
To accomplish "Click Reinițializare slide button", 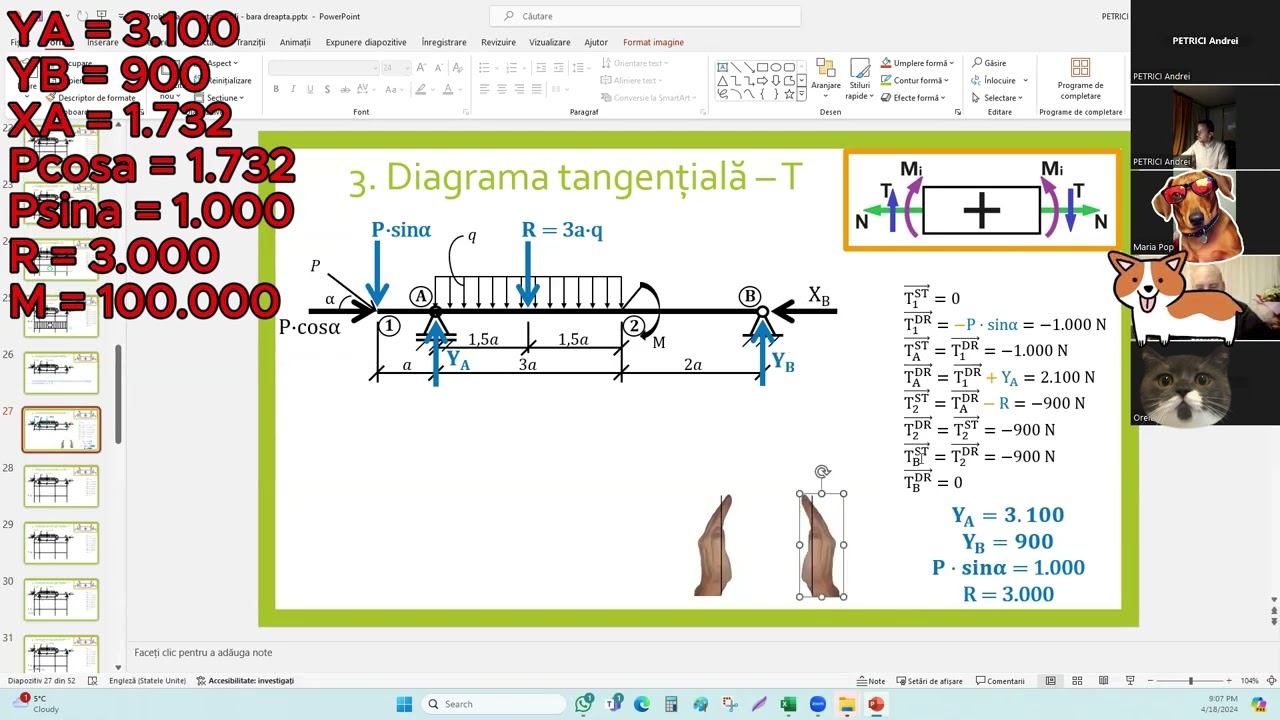I will [x=221, y=80].
